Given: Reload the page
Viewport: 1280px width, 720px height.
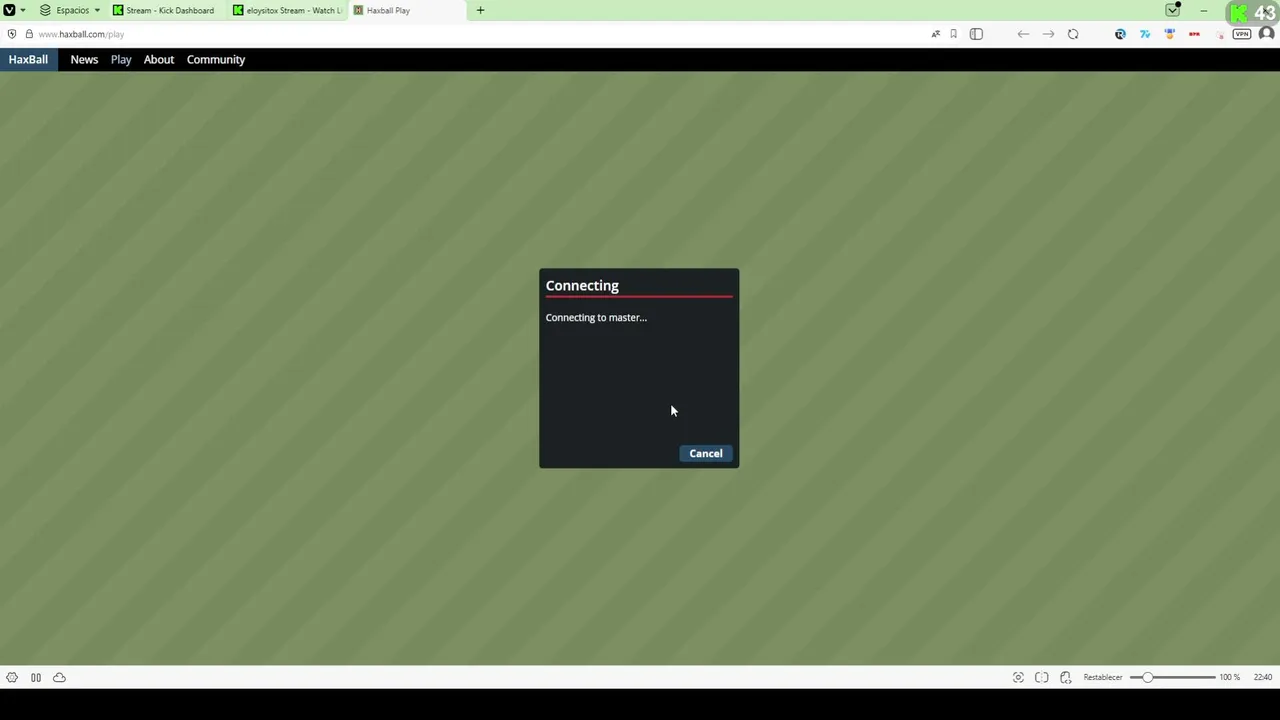Looking at the screenshot, I should (x=1073, y=34).
